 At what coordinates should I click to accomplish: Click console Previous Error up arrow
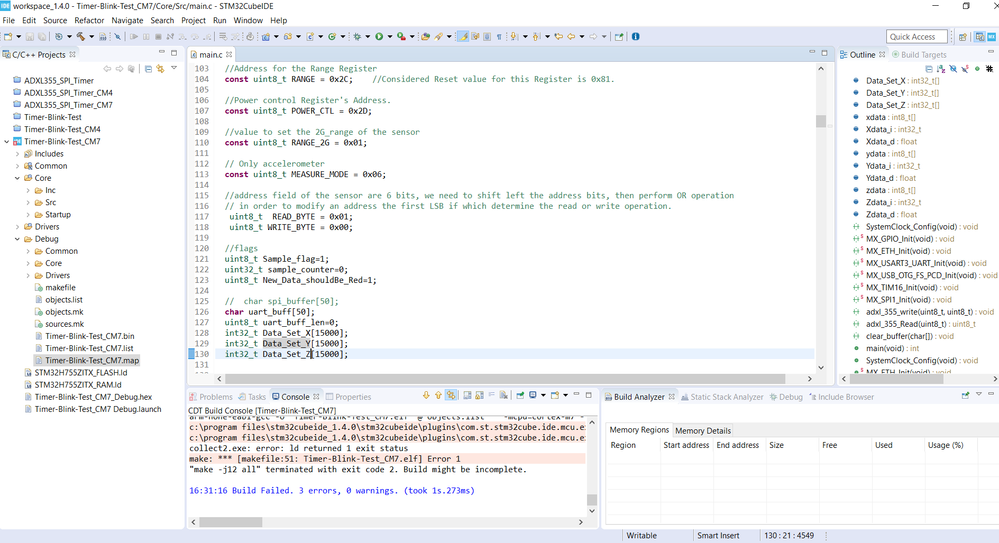[438, 396]
